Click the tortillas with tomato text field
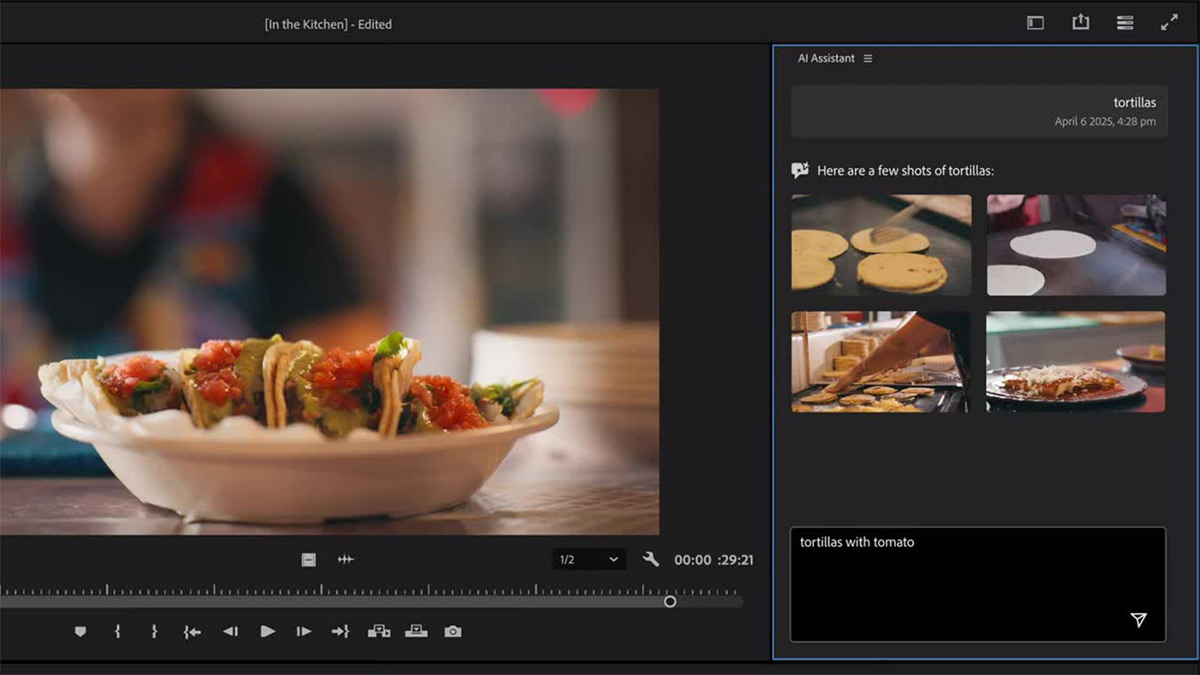The height and width of the screenshot is (675, 1200). click(x=960, y=570)
